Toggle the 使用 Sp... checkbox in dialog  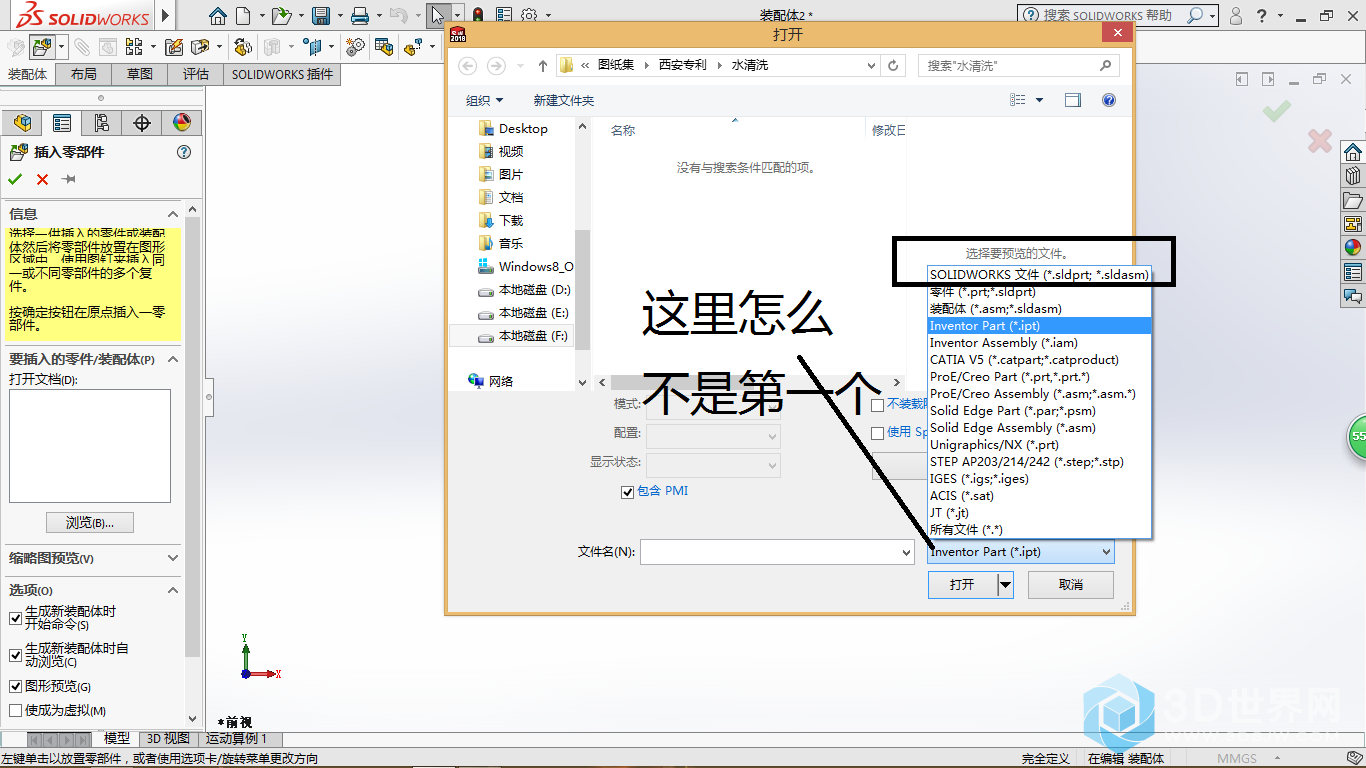(877, 433)
